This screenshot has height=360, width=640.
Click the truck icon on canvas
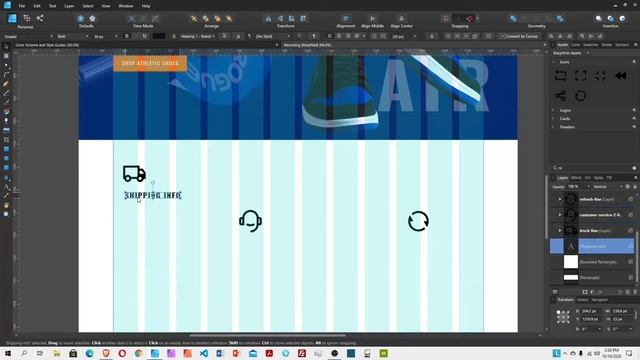click(134, 173)
